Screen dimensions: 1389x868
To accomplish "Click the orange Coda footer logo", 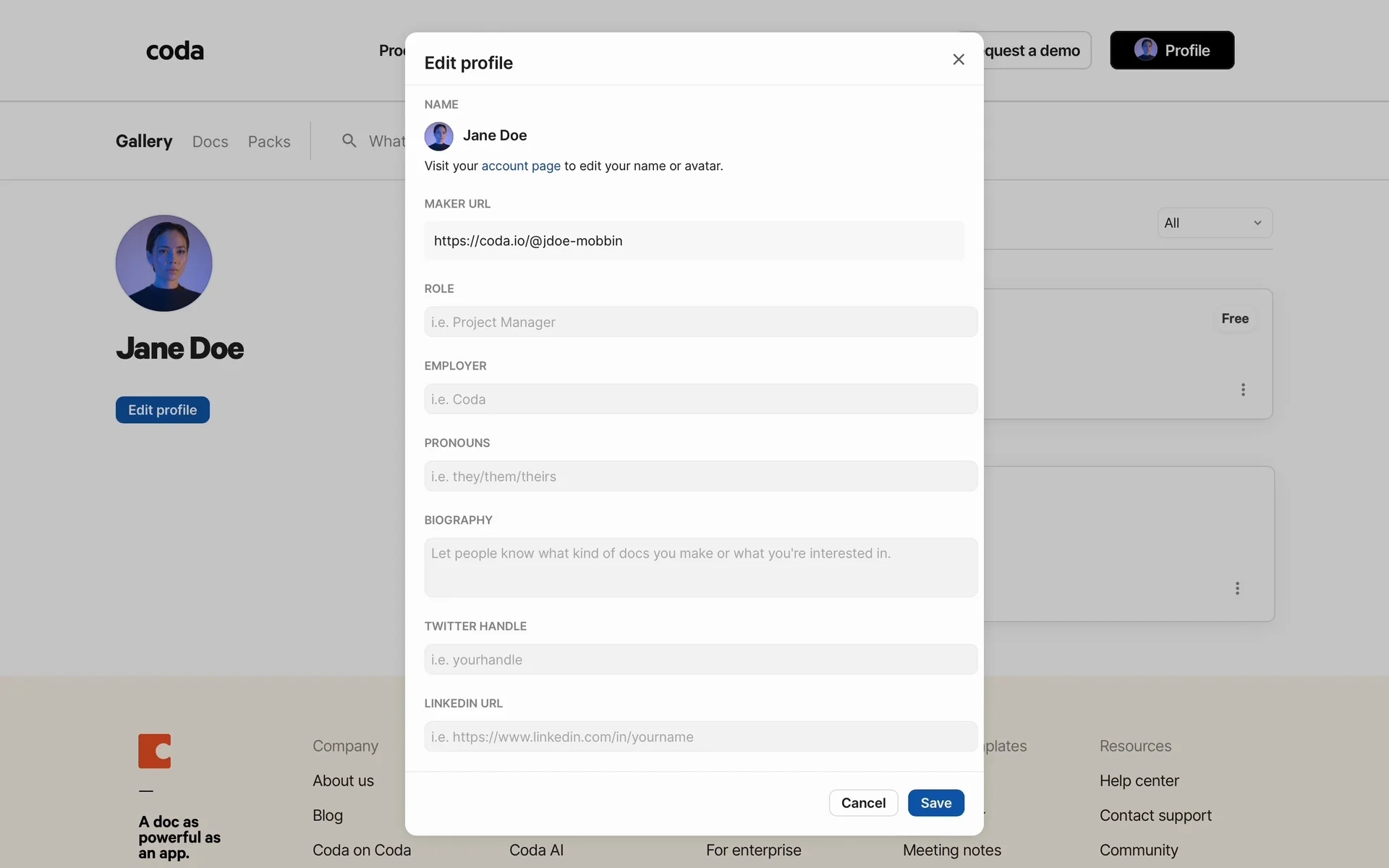I will coord(155,751).
